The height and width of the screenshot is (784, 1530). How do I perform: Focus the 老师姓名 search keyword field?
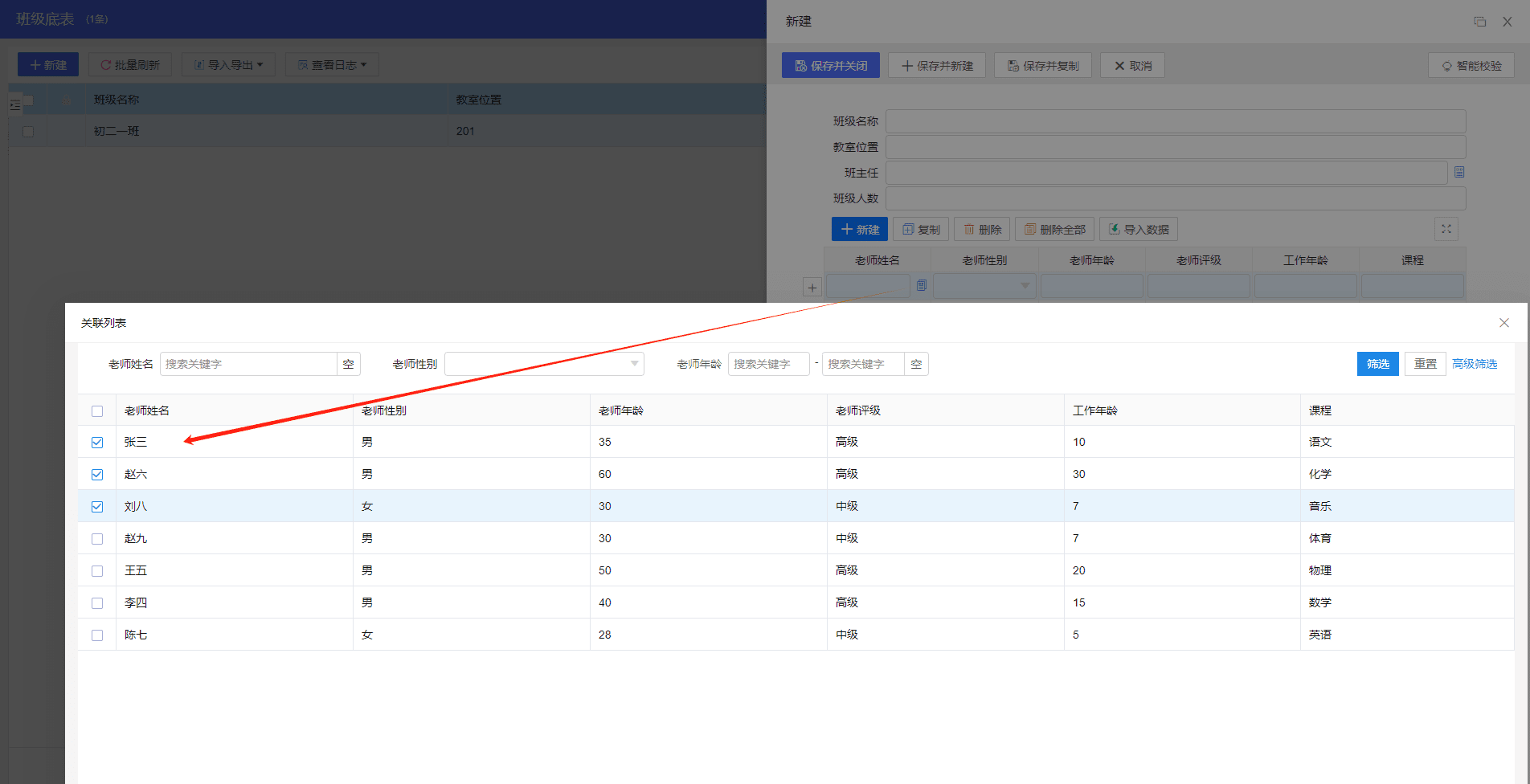[248, 364]
